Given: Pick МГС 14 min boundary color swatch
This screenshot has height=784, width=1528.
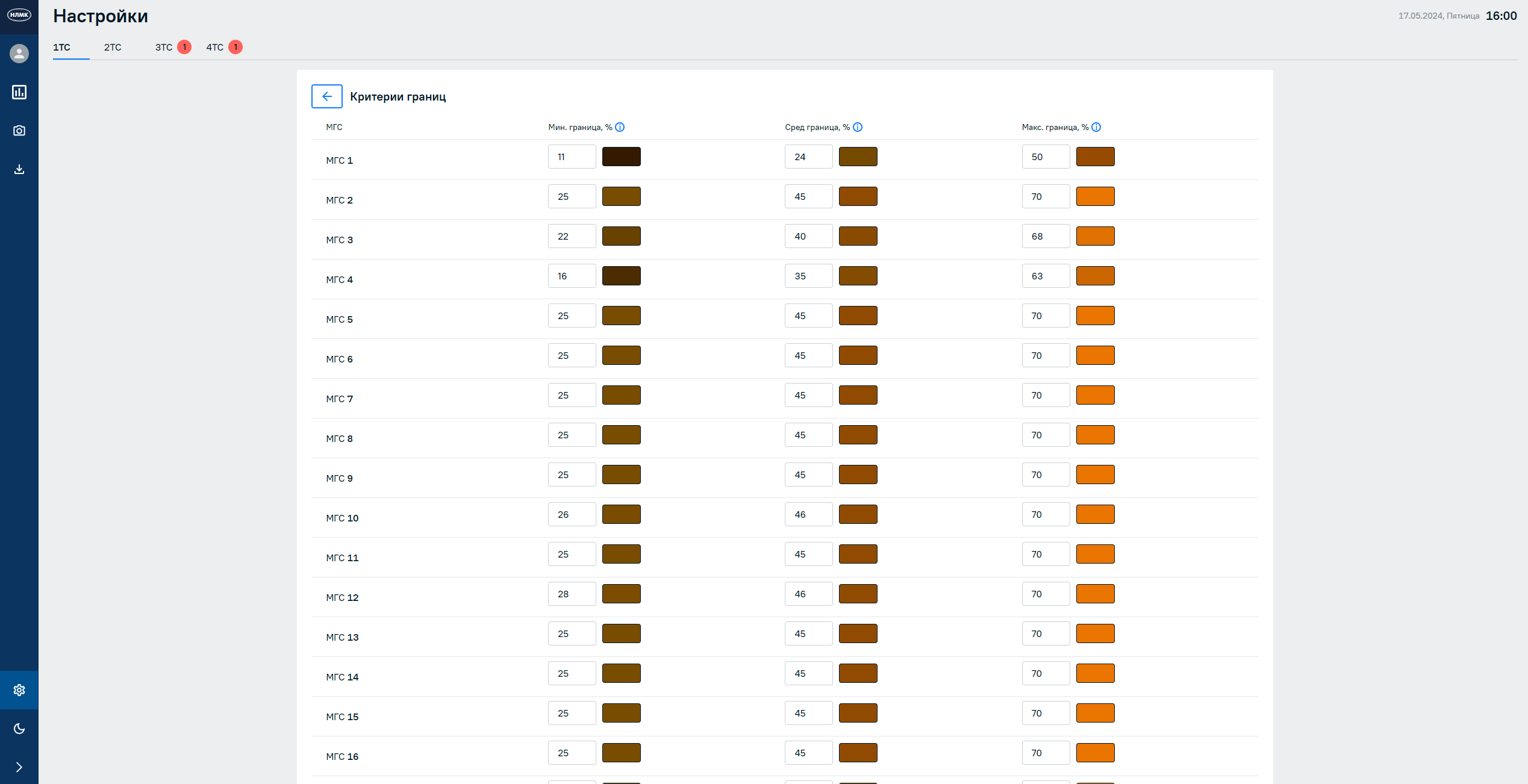Looking at the screenshot, I should pyautogui.click(x=622, y=673).
